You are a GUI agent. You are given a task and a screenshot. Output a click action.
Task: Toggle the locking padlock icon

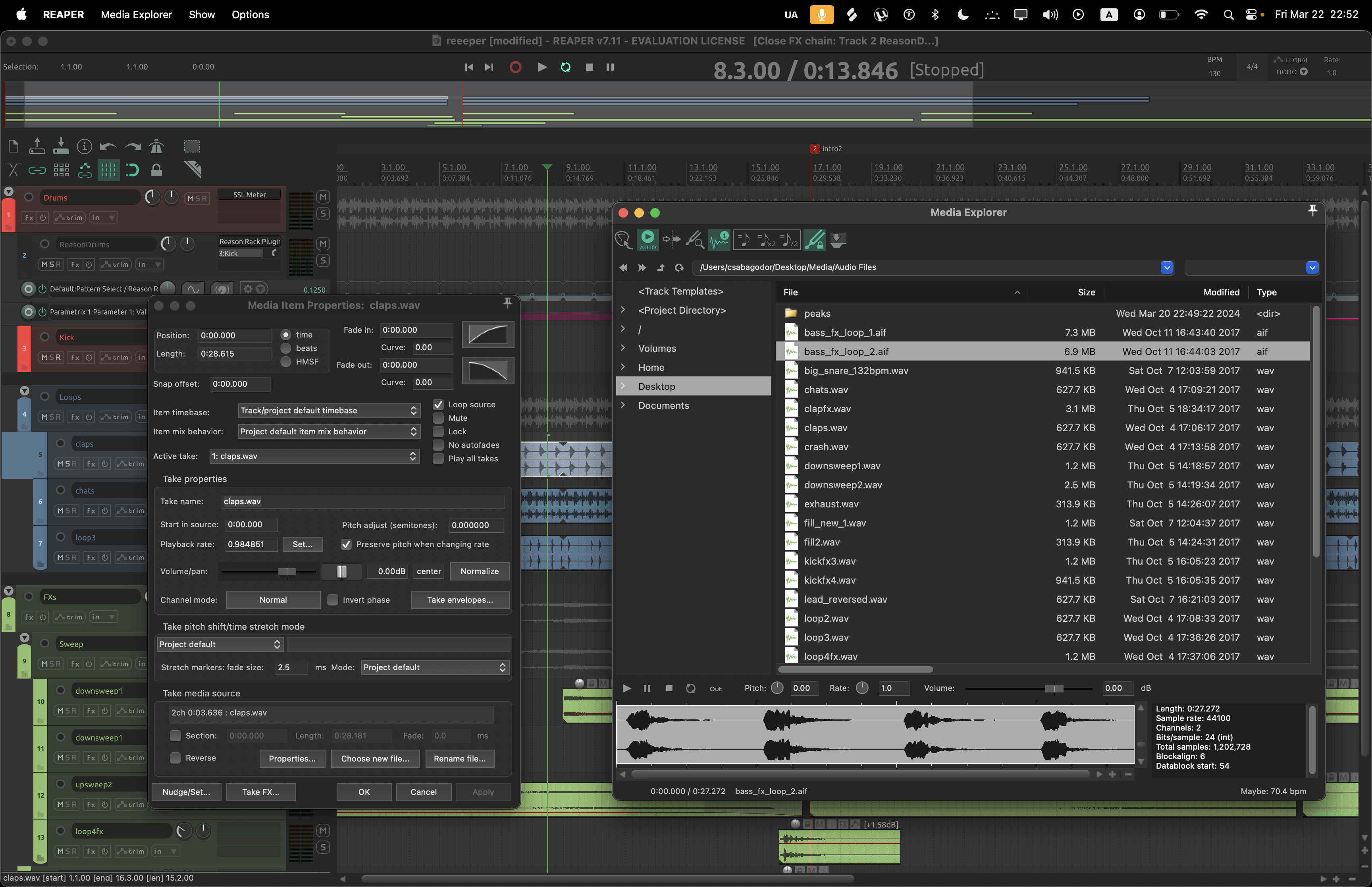pos(156,170)
